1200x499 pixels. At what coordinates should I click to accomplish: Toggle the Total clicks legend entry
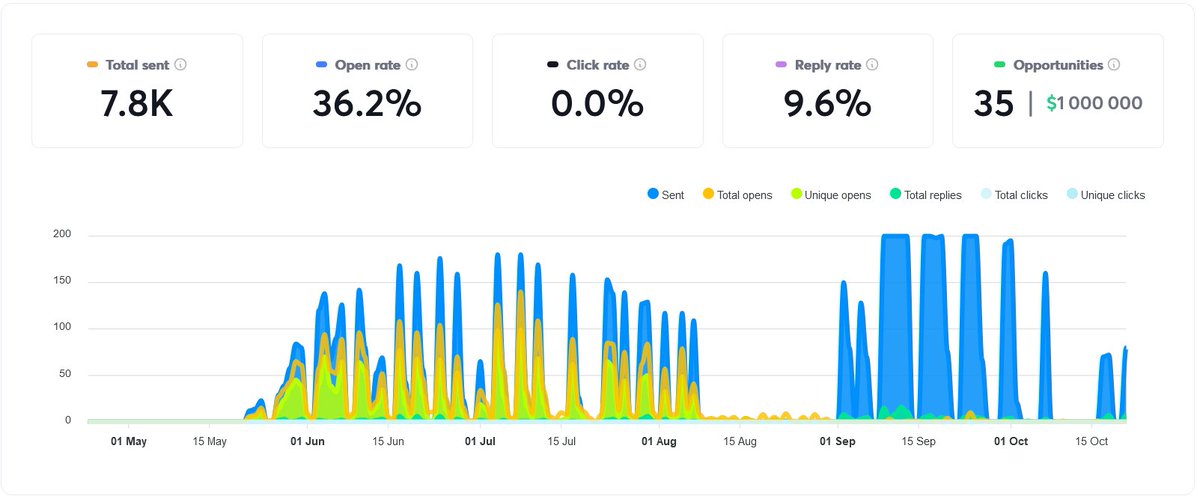(1014, 195)
